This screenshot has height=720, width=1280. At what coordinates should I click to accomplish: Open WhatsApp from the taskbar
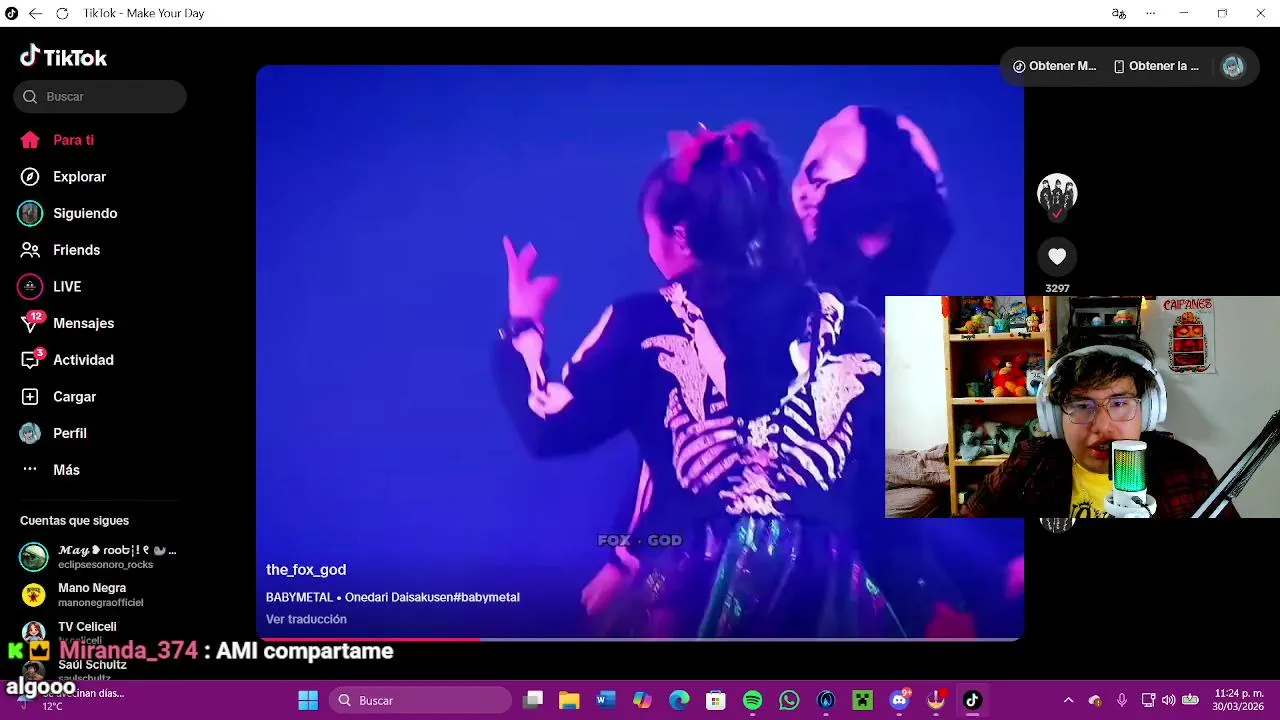(789, 700)
